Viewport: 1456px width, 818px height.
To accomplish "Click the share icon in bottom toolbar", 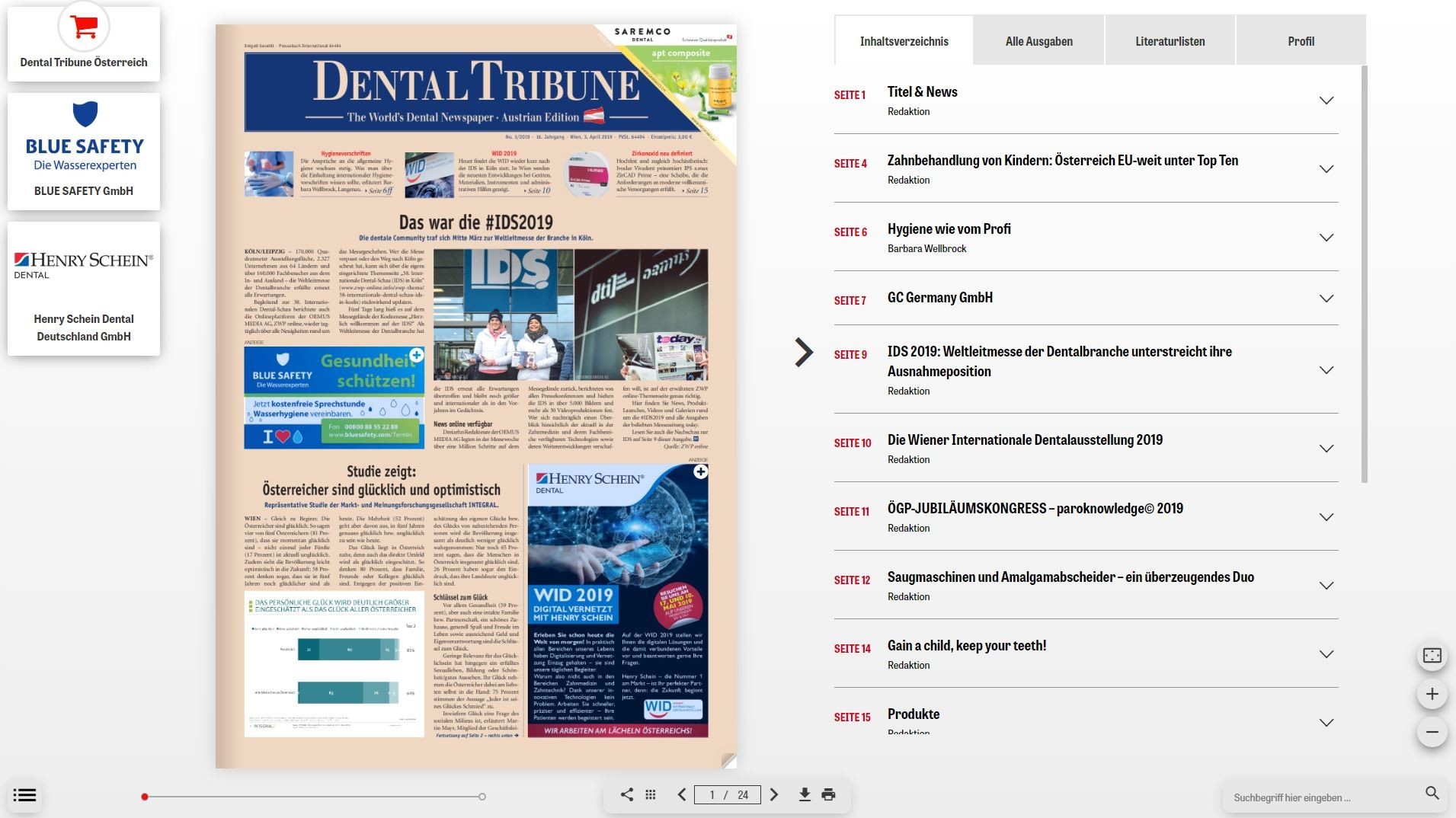I will [626, 794].
